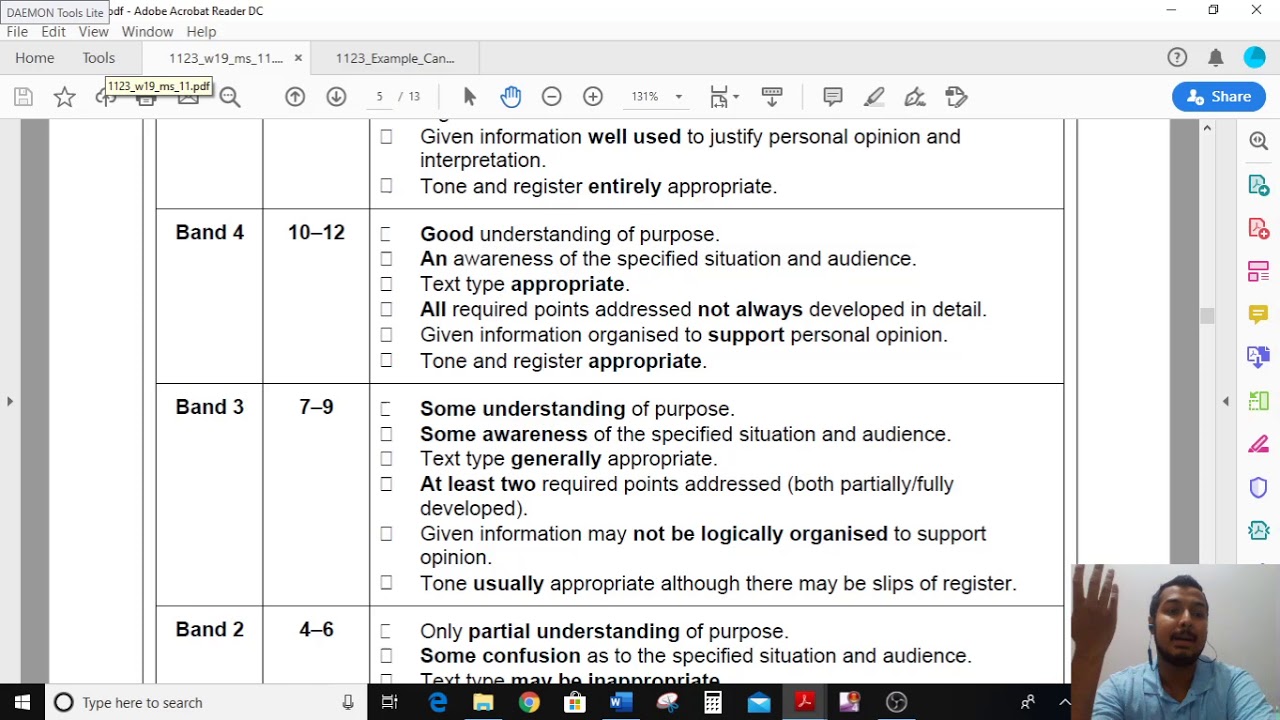Zoom in with the plus button
The height and width of the screenshot is (720, 1280).
pyautogui.click(x=593, y=97)
